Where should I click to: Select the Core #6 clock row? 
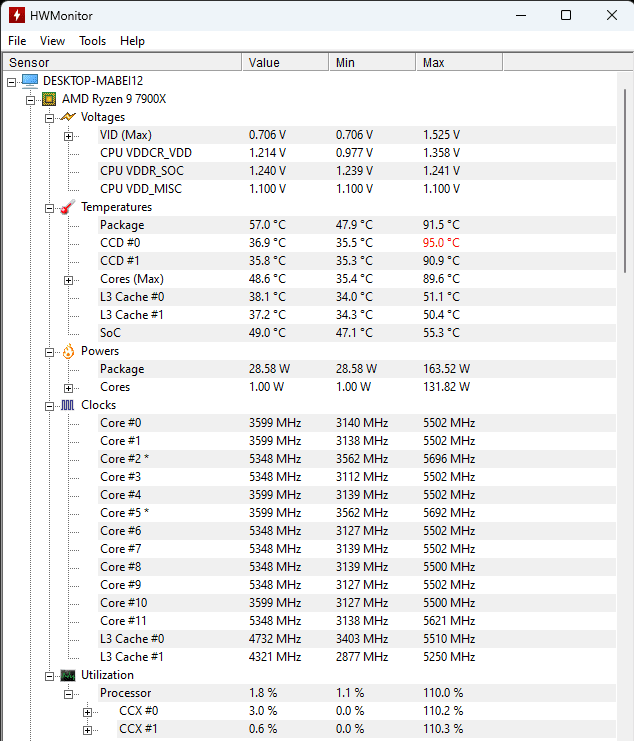[357, 531]
